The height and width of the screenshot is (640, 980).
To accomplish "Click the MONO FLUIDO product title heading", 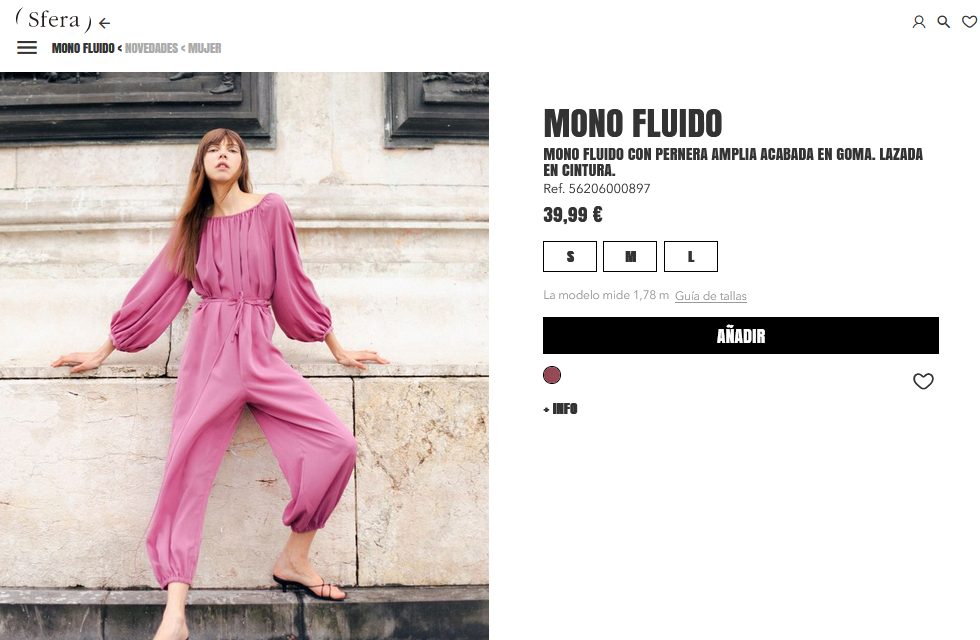I will click(x=632, y=123).
